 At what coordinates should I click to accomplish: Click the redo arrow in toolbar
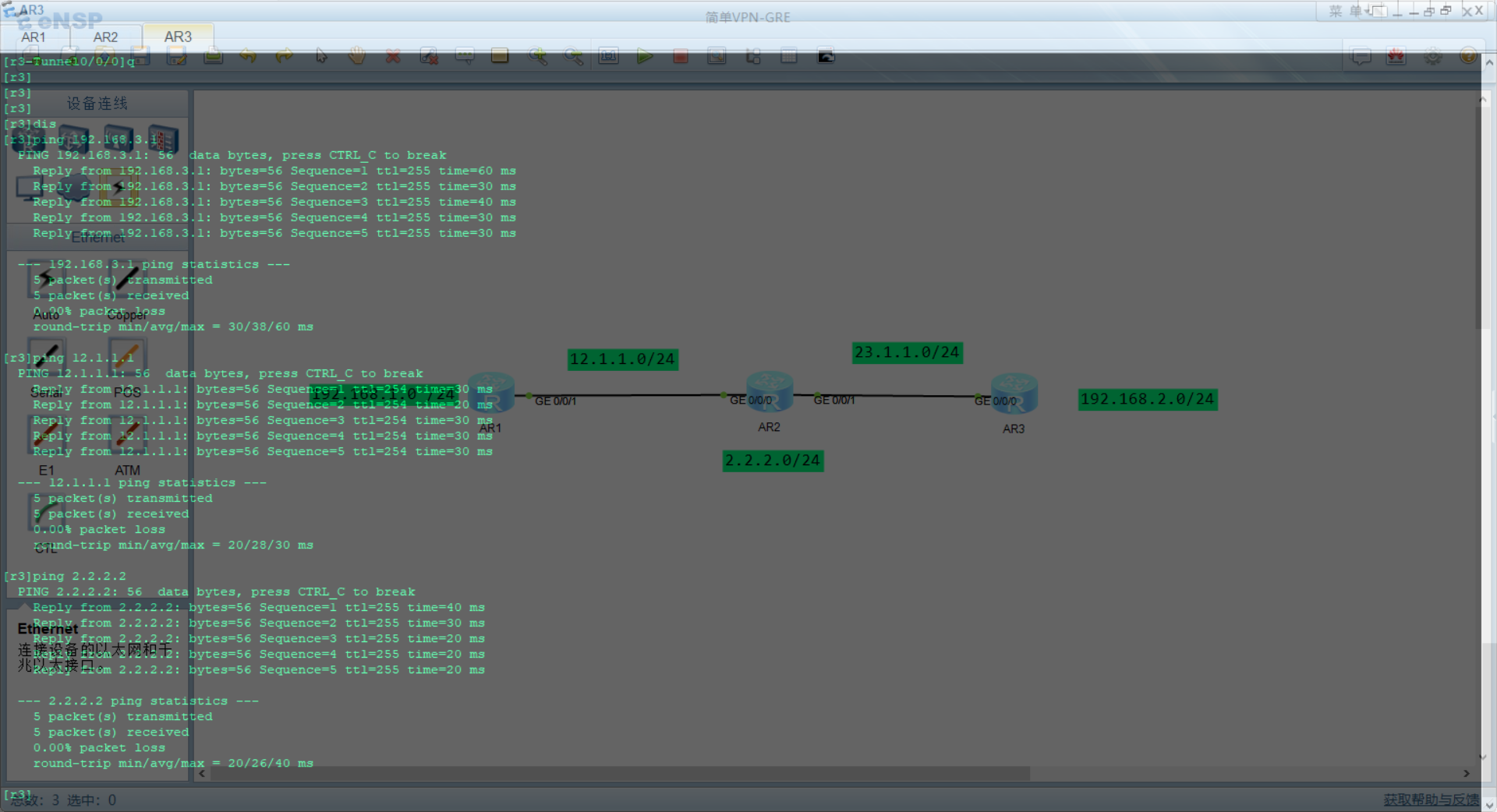[285, 56]
